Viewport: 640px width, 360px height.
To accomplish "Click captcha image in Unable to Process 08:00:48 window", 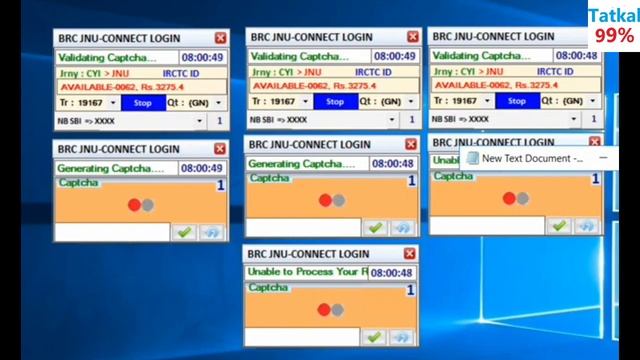I will coord(331,310).
